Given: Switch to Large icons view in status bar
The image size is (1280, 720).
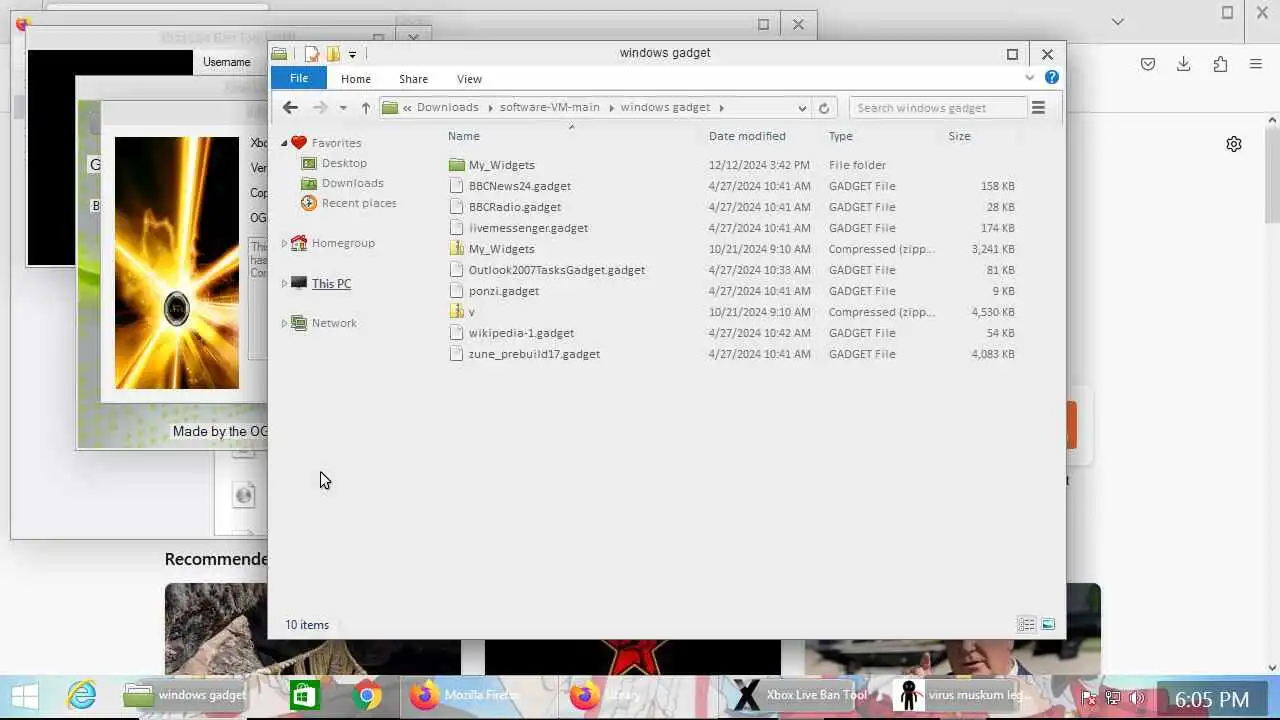Looking at the screenshot, I should [x=1048, y=625].
